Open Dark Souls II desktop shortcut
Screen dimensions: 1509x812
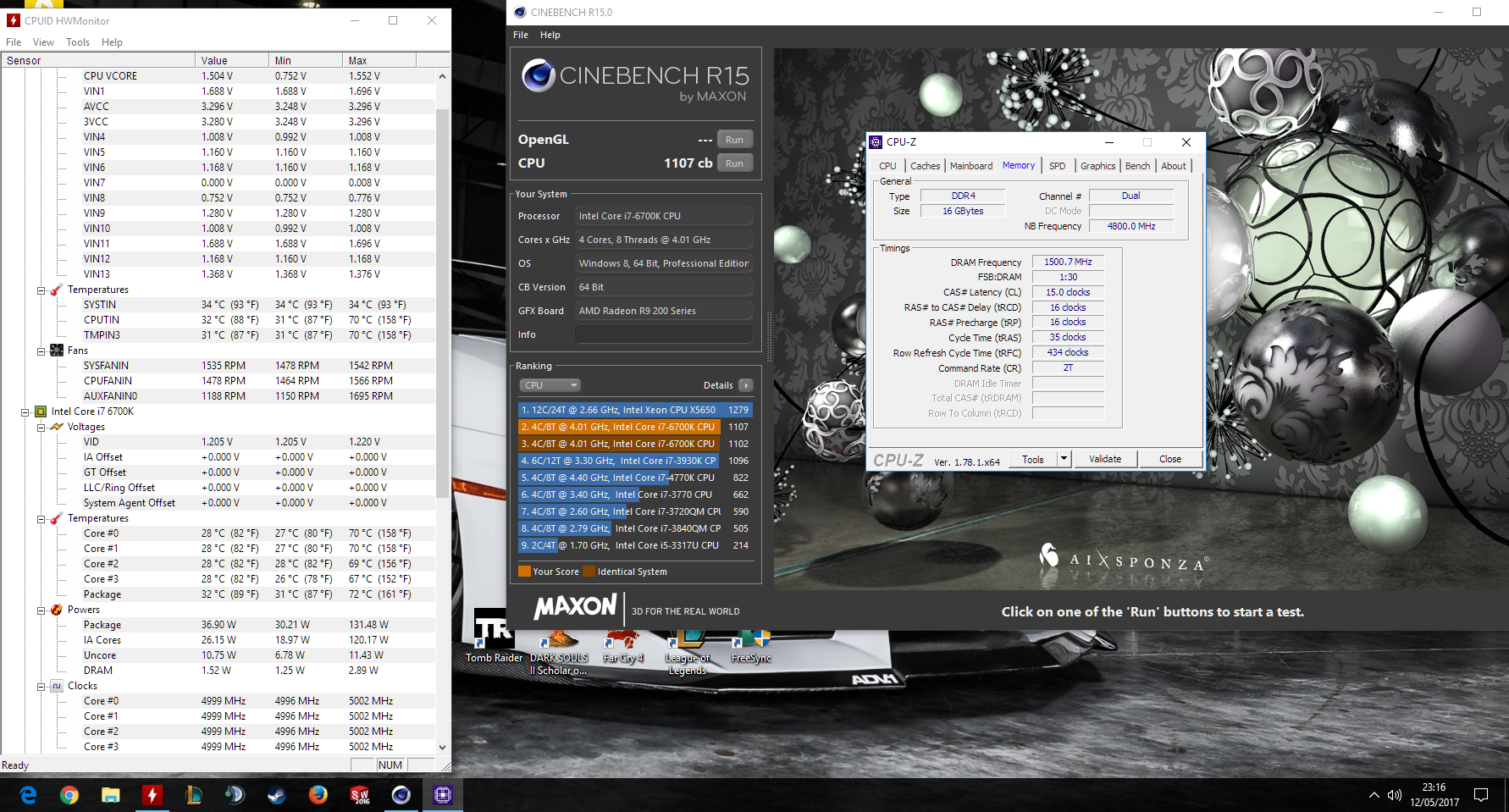[559, 652]
